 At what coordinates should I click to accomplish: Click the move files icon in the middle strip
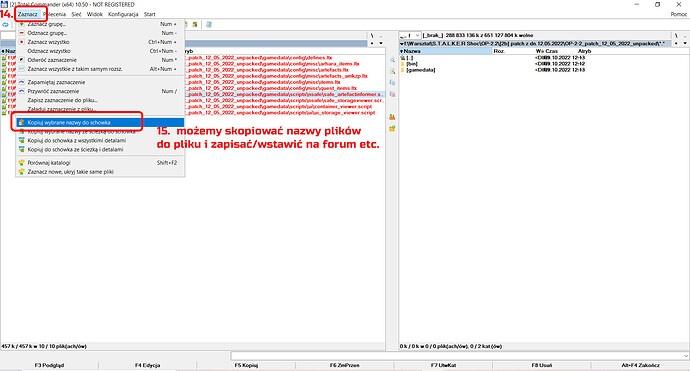pos(392,94)
